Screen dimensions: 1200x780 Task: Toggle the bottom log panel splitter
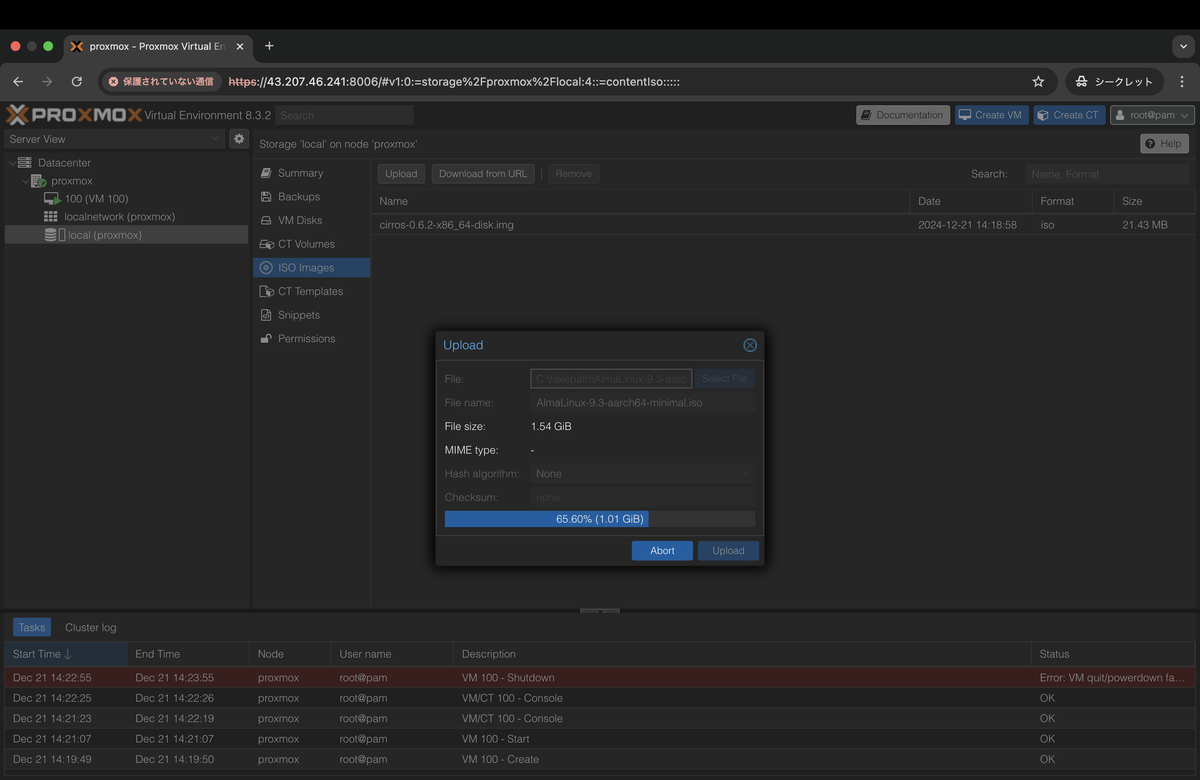[x=600, y=610]
